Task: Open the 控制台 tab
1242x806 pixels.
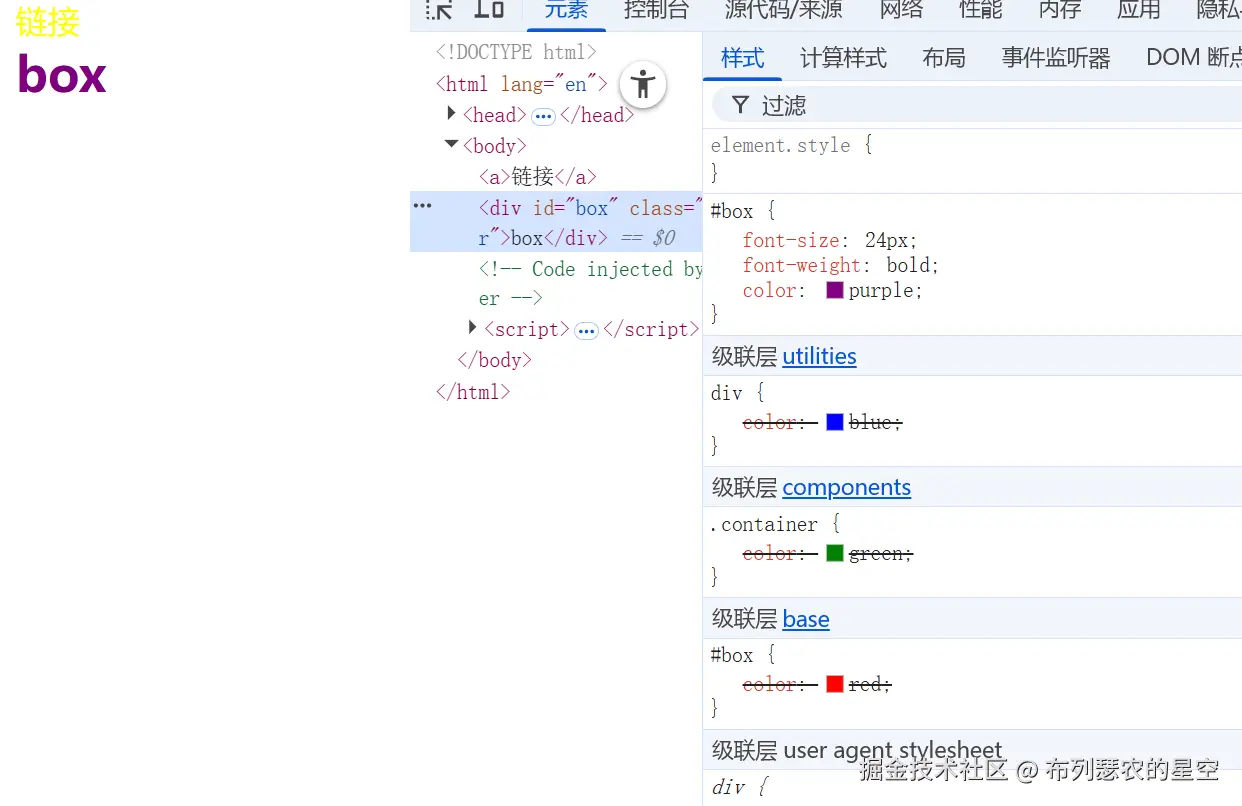Action: pos(656,10)
